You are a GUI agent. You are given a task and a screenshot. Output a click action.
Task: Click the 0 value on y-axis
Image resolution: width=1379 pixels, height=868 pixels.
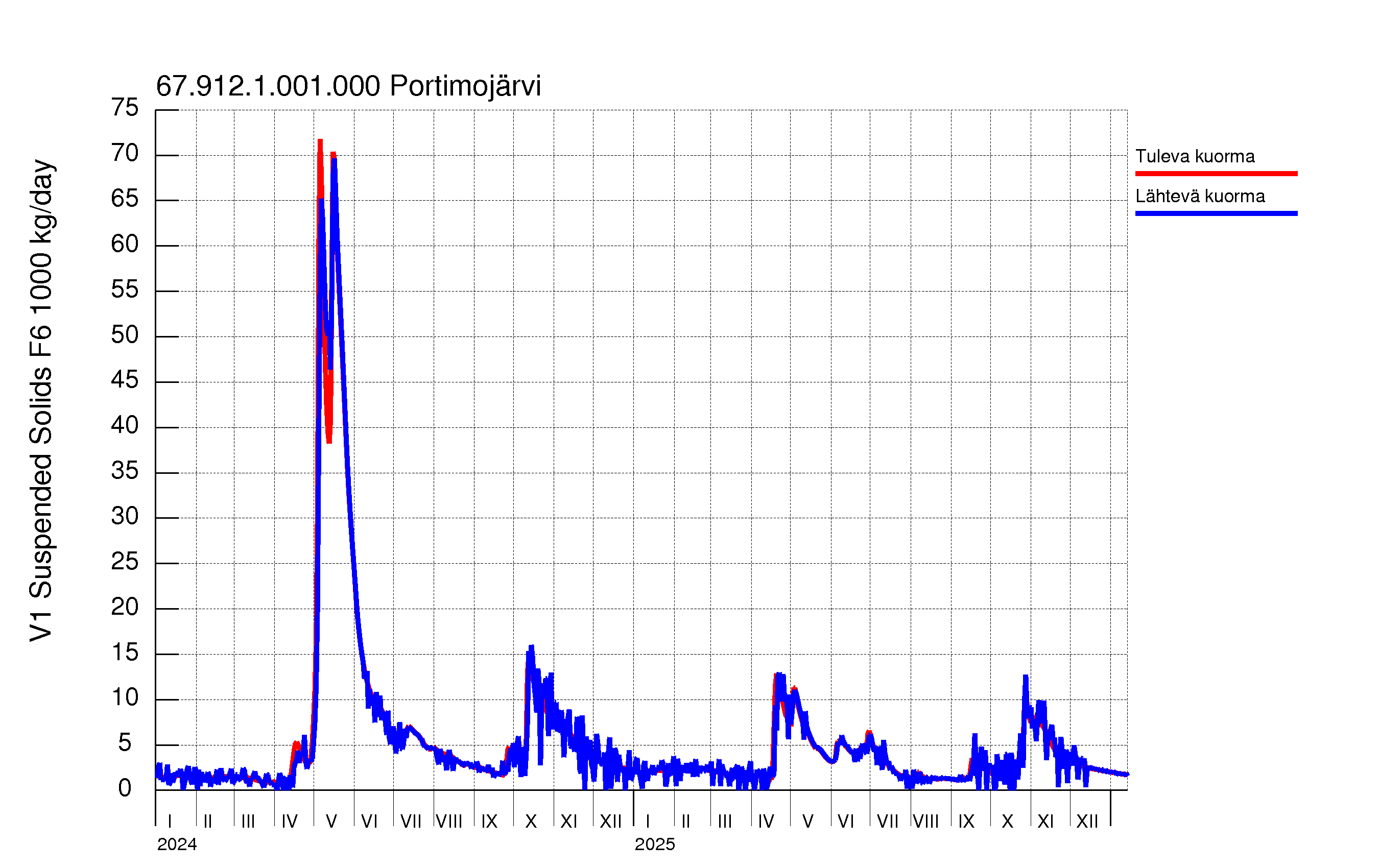[125, 788]
